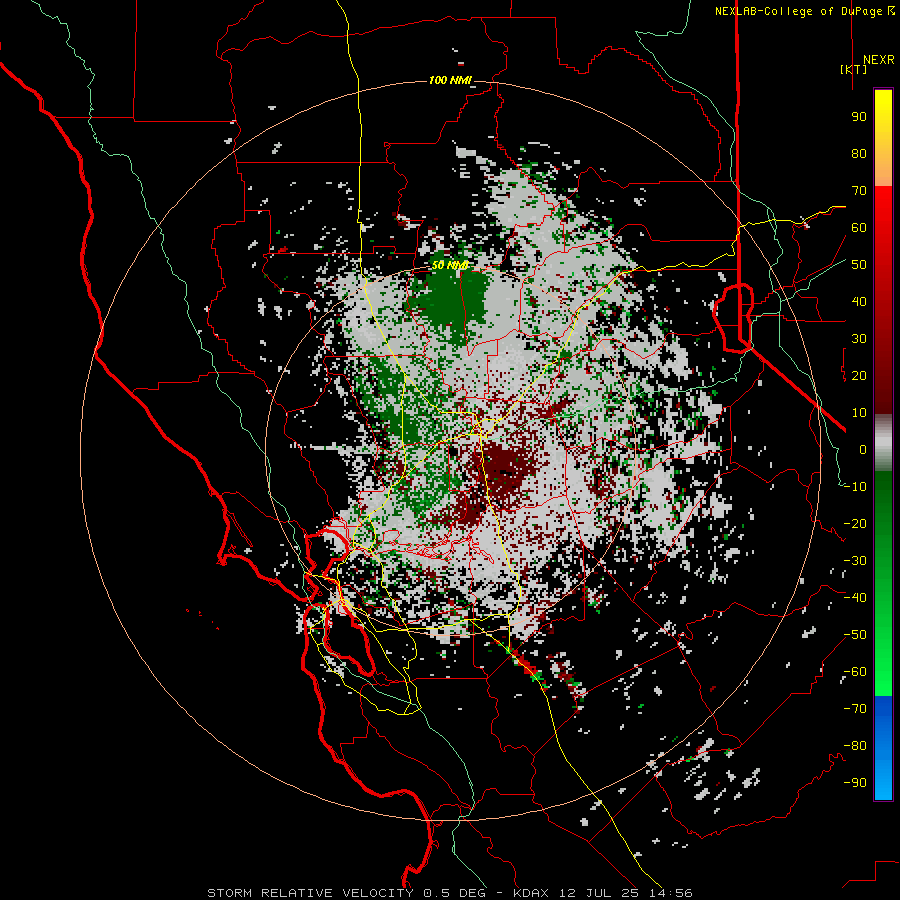The width and height of the screenshot is (900, 900).
Task: Click the -80 value on the velocity scale
Action: click(855, 746)
